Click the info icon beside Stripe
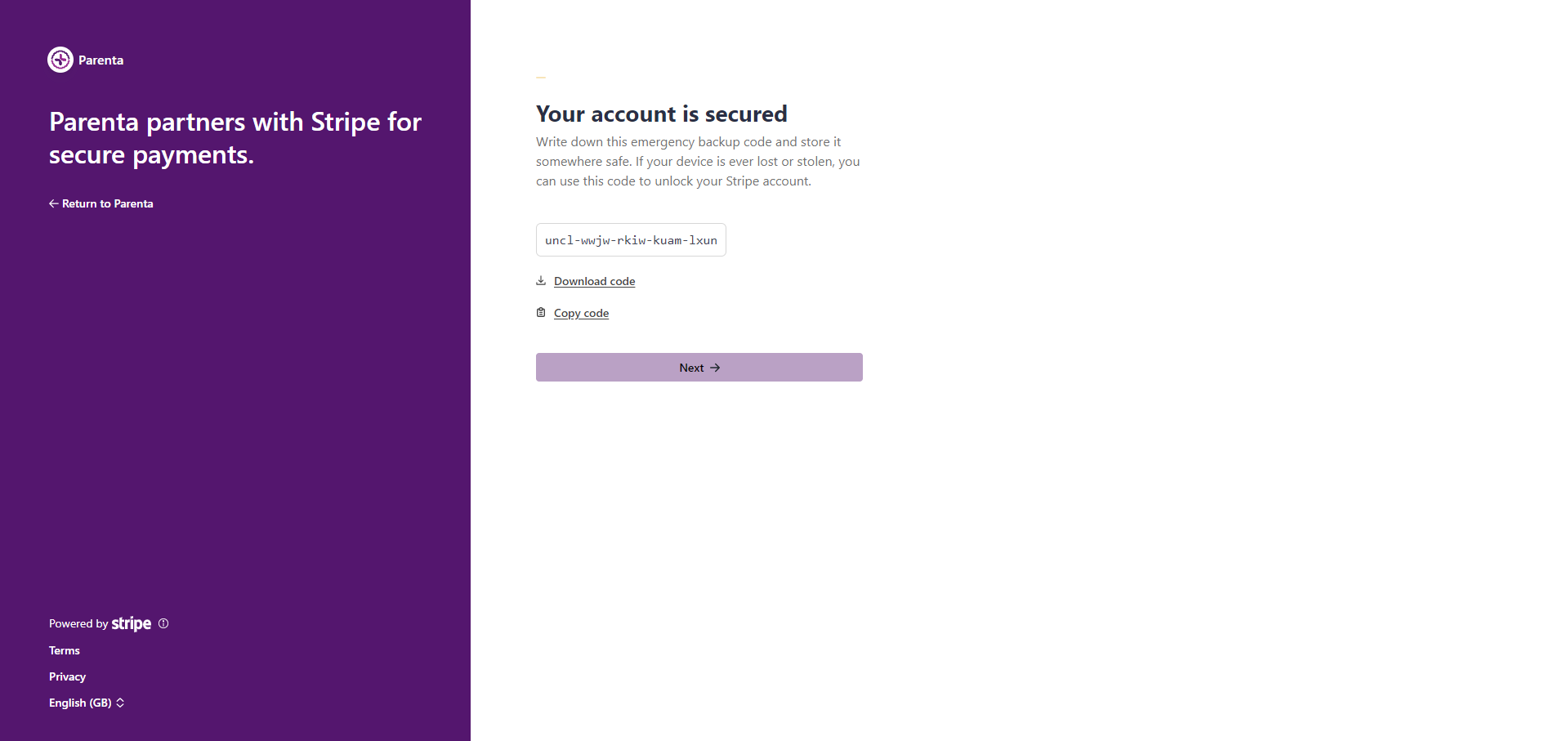The width and height of the screenshot is (1568, 741). pos(163,623)
